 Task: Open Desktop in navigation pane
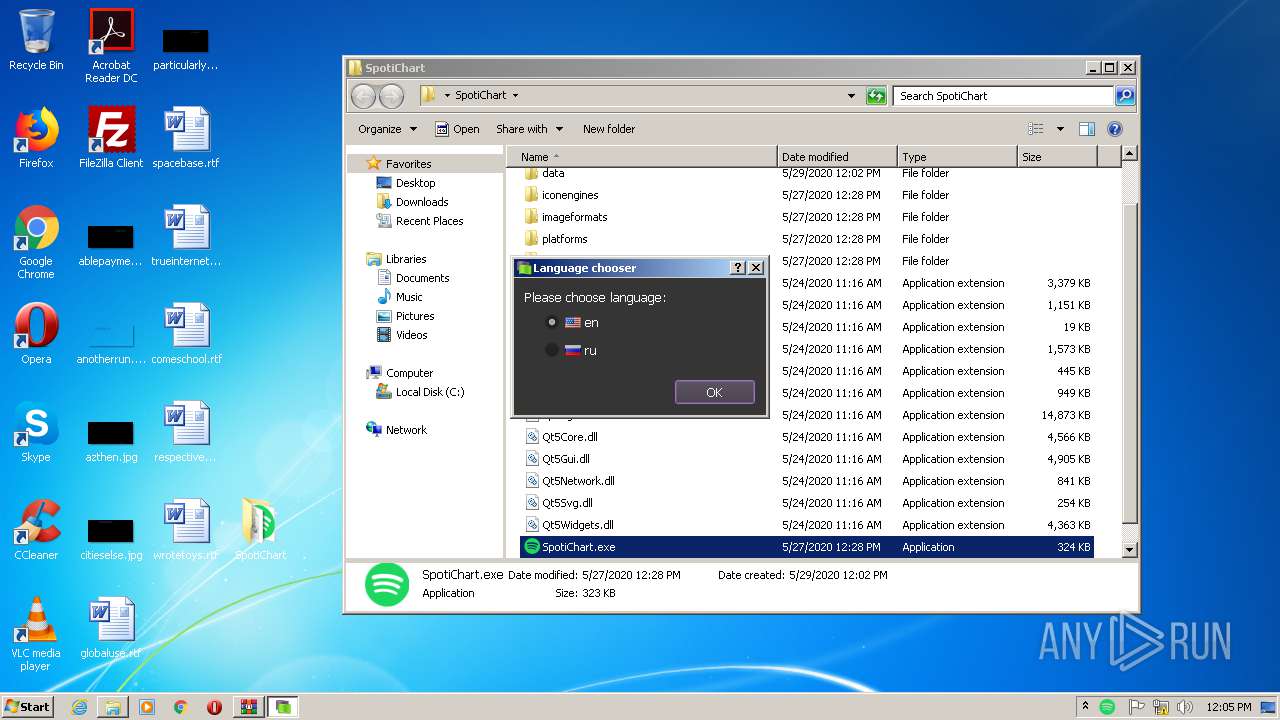tap(415, 183)
